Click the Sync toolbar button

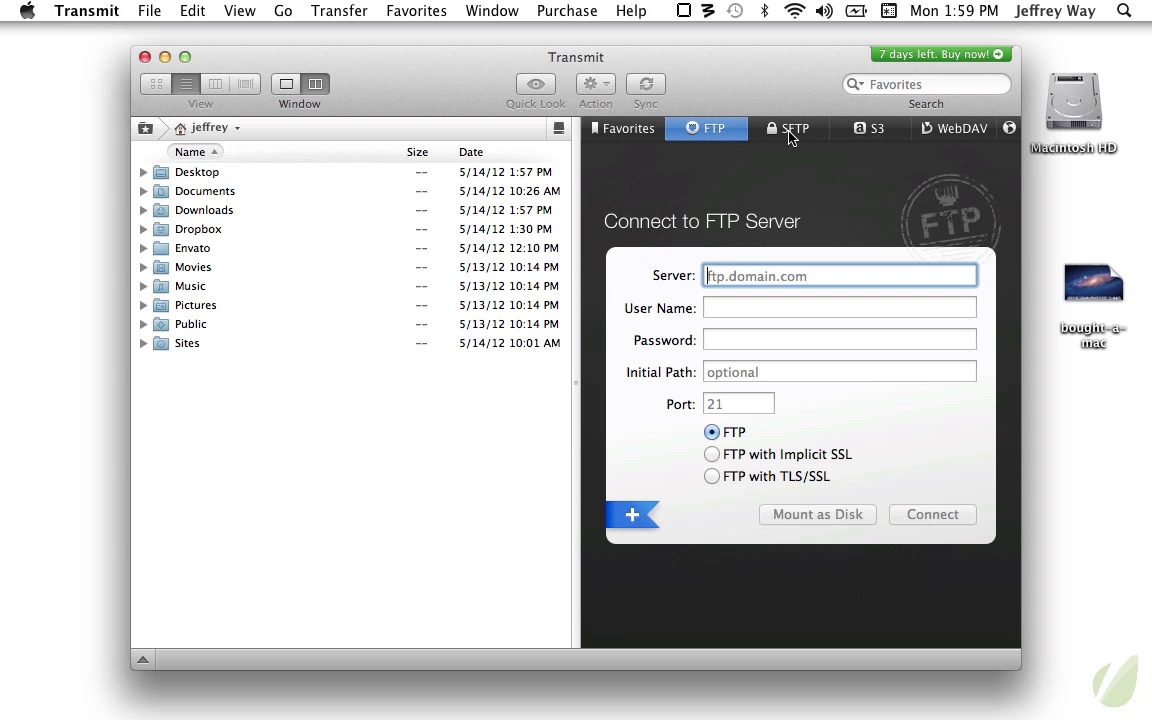pos(646,84)
